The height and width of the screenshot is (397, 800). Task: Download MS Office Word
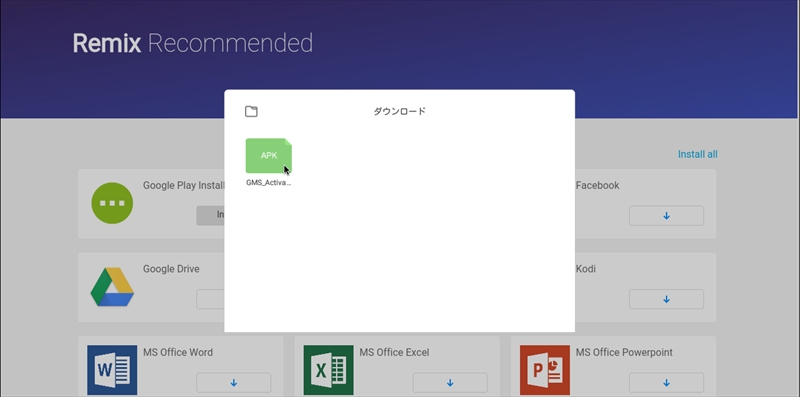click(234, 383)
